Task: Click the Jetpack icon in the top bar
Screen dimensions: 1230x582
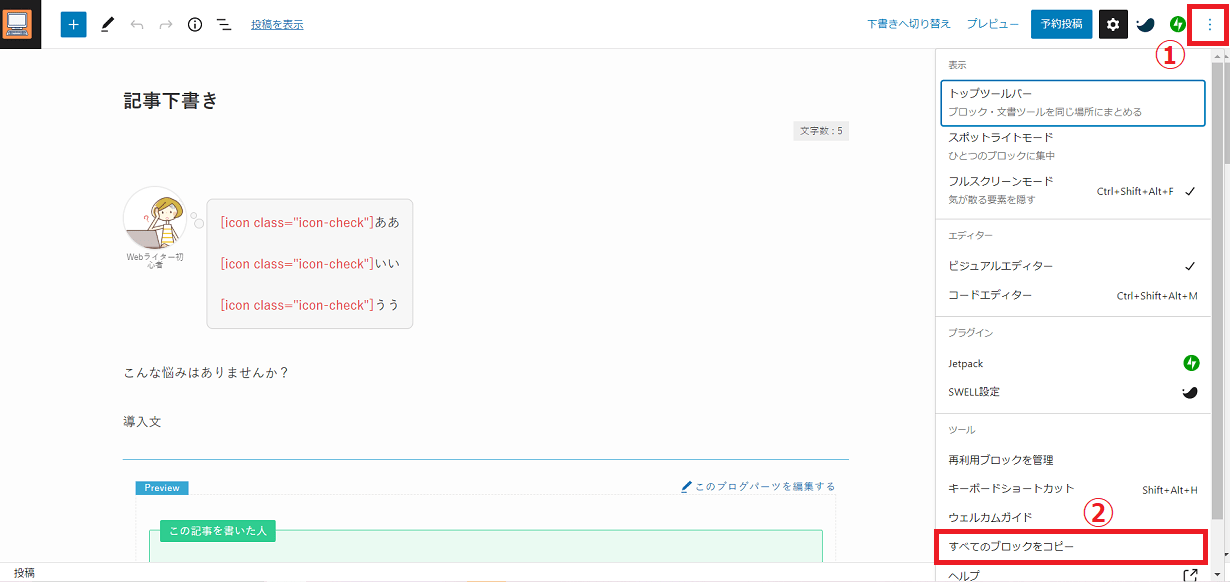Action: click(x=1177, y=23)
